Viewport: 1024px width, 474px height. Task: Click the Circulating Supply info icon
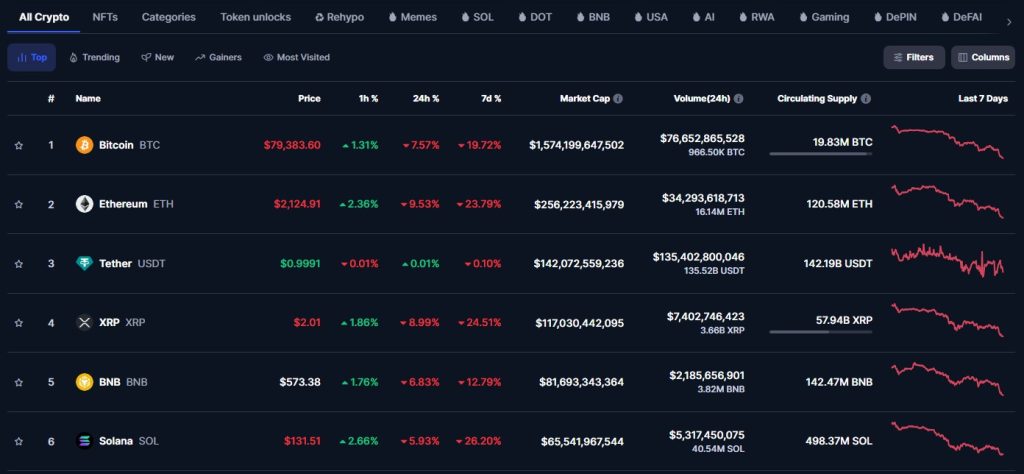click(866, 99)
